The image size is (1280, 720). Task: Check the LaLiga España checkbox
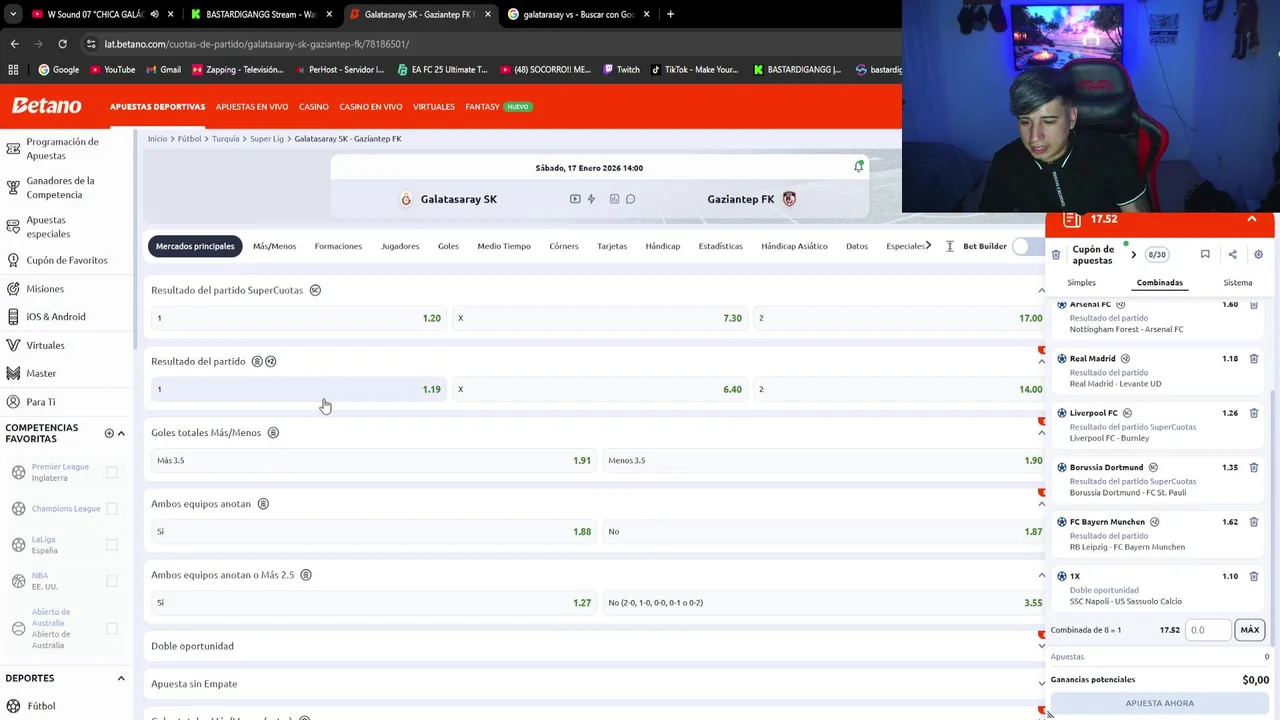pyautogui.click(x=112, y=545)
